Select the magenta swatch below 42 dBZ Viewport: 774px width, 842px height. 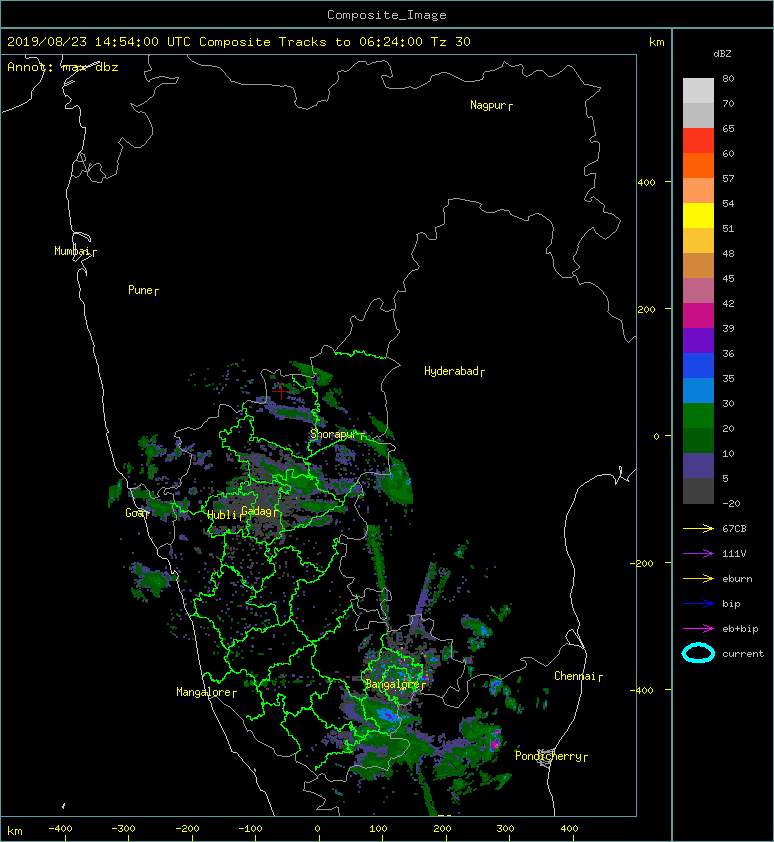pyautogui.click(x=698, y=315)
